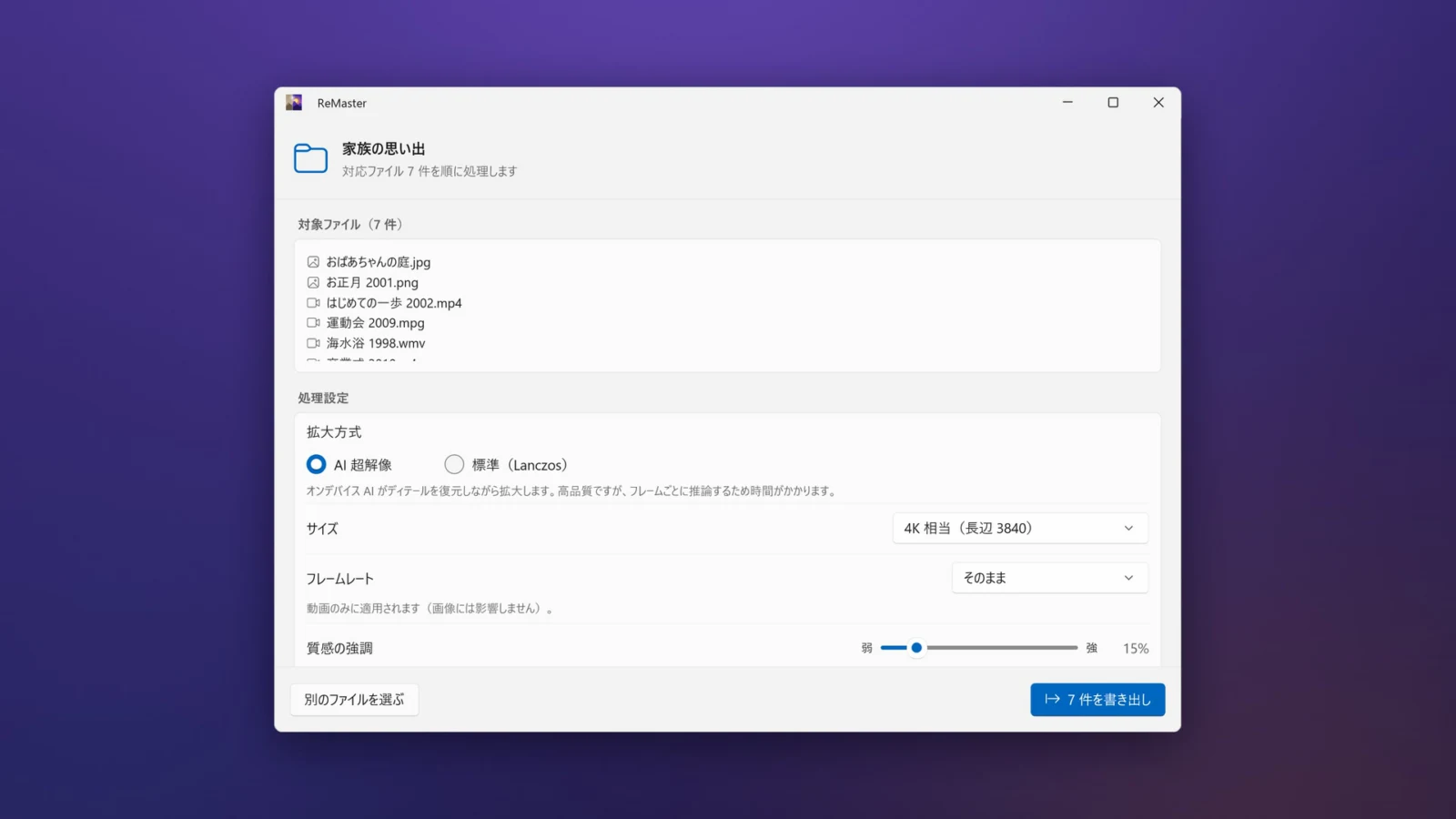
Task: Click the 処理設定 section heading
Action: (x=323, y=399)
